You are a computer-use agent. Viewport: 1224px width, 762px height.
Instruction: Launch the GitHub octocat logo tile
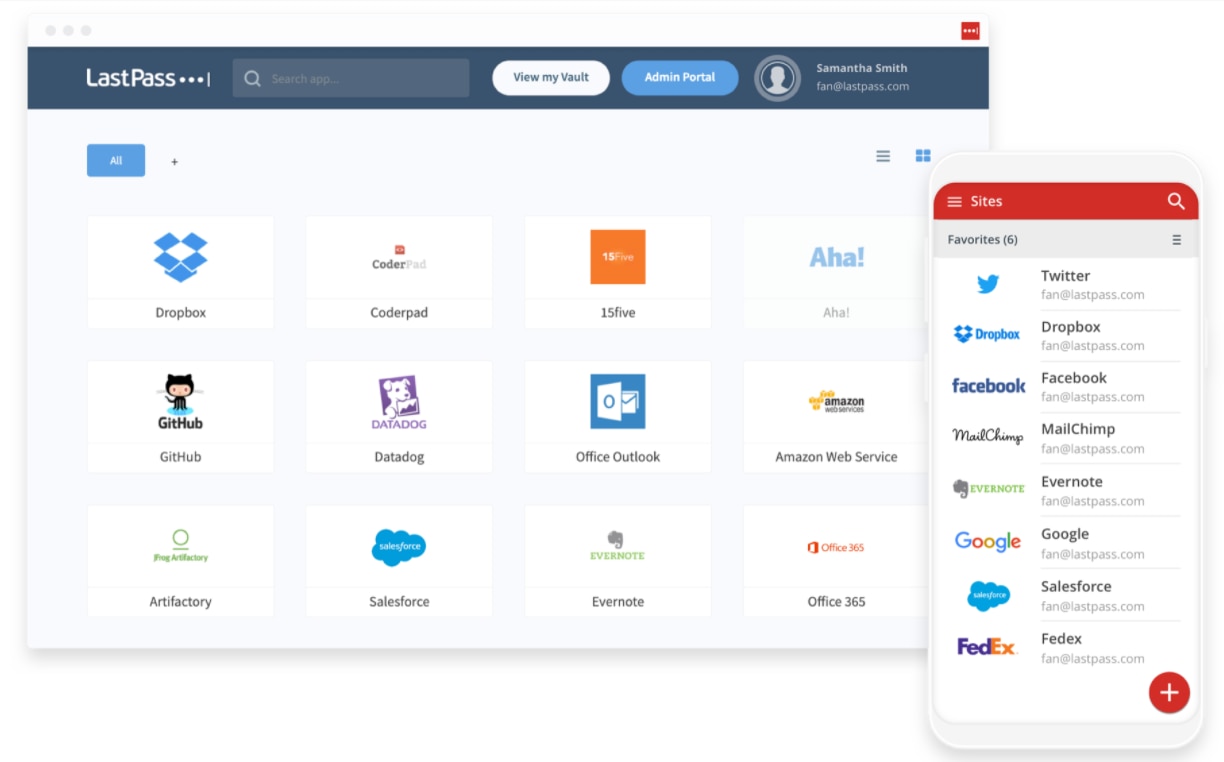(x=180, y=401)
